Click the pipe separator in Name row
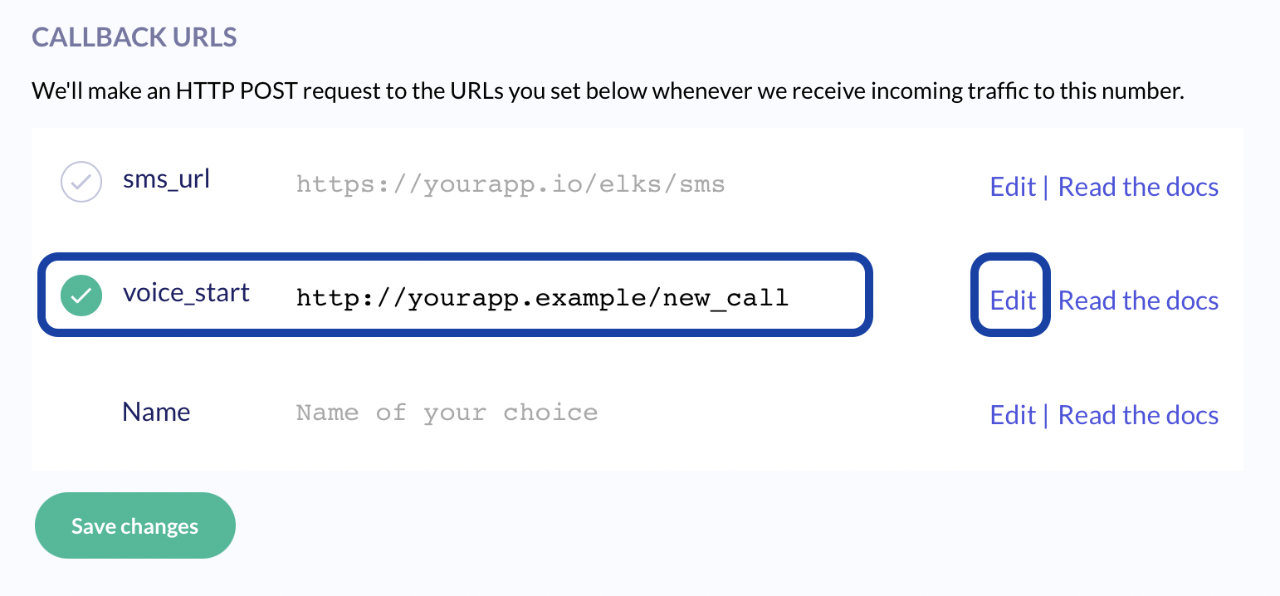This screenshot has width=1280, height=596. click(x=1046, y=415)
